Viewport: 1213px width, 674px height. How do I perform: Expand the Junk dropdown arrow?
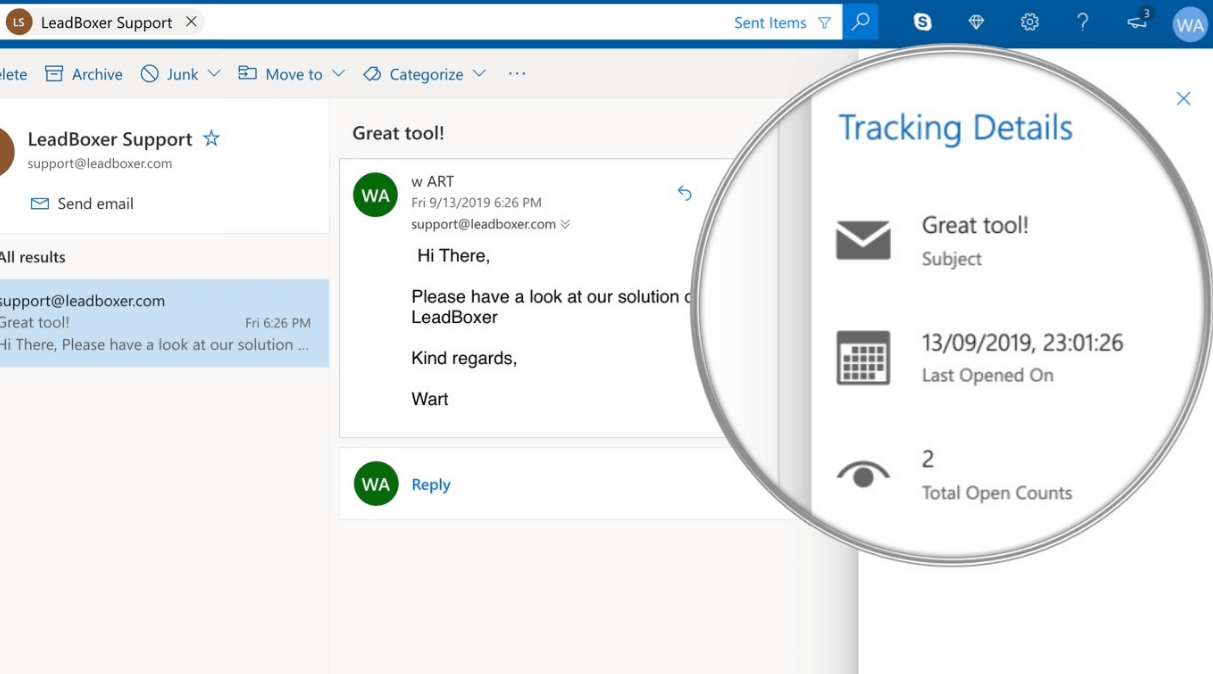point(214,74)
